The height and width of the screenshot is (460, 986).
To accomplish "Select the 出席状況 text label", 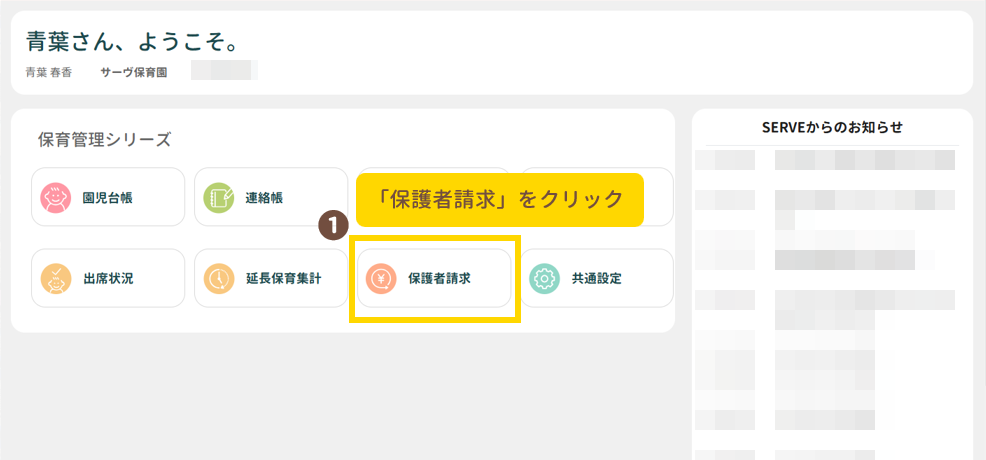I will (107, 278).
